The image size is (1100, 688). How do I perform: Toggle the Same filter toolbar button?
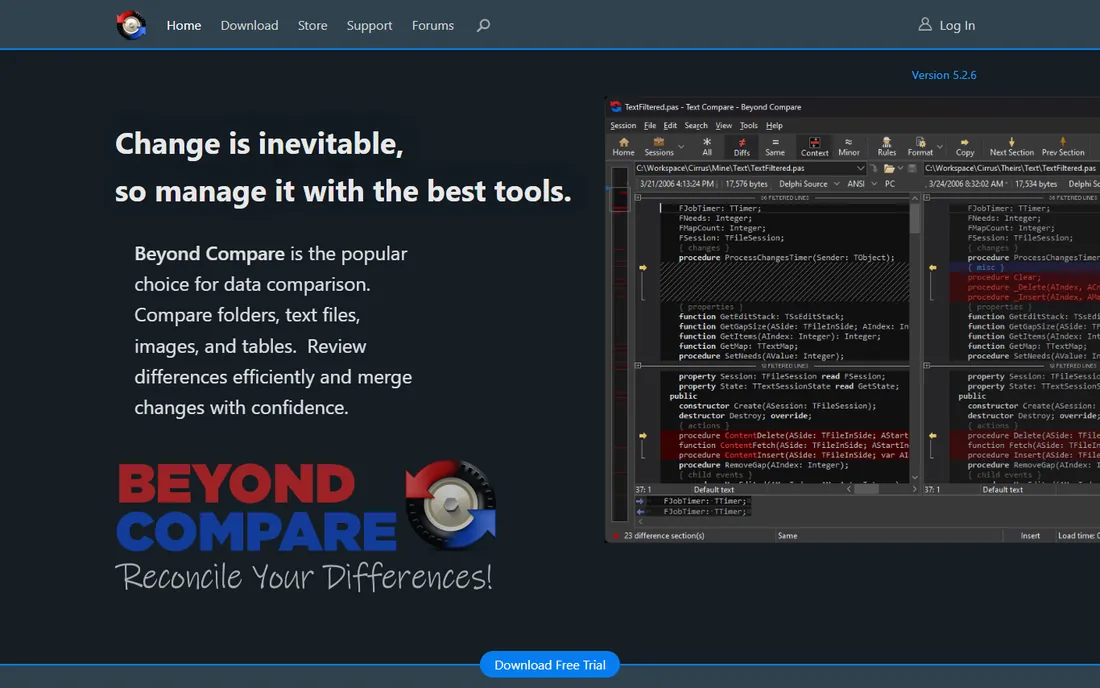[x=775, y=147]
